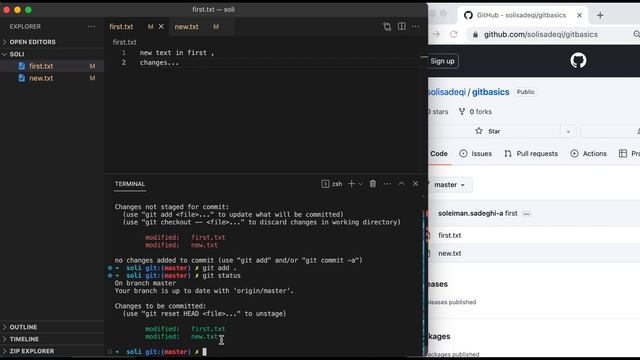Viewport: 640px width, 360px height.
Task: Open the solisadeqi user profile link
Action: [447, 92]
